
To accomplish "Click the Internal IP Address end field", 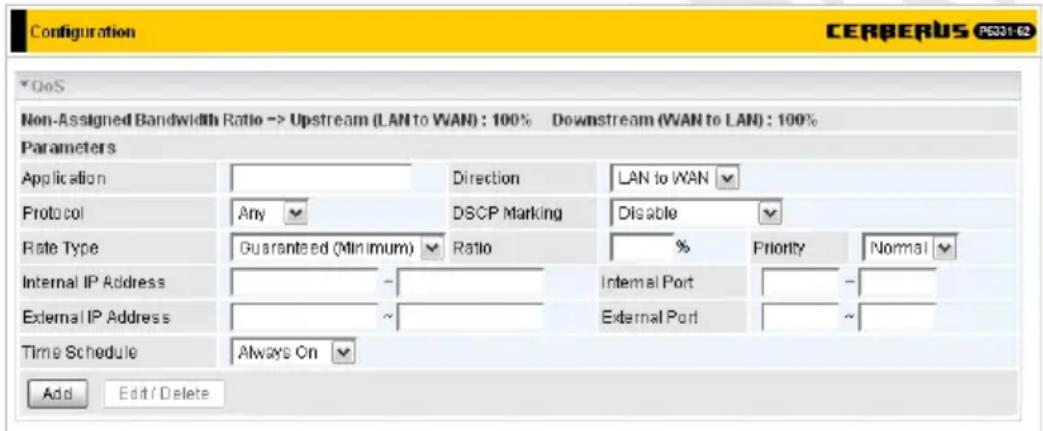I will click(x=470, y=283).
